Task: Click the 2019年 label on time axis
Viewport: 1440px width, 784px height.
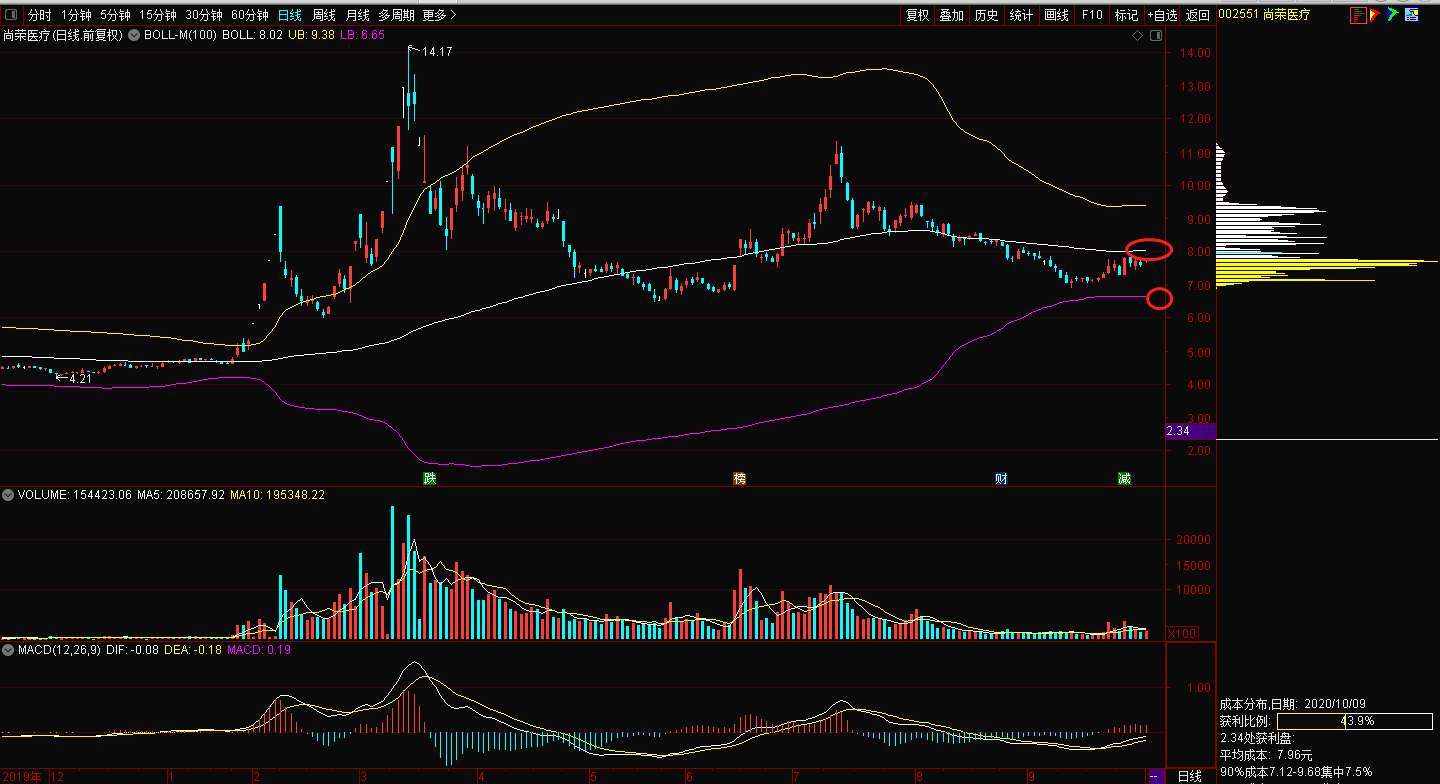Action: [21, 776]
